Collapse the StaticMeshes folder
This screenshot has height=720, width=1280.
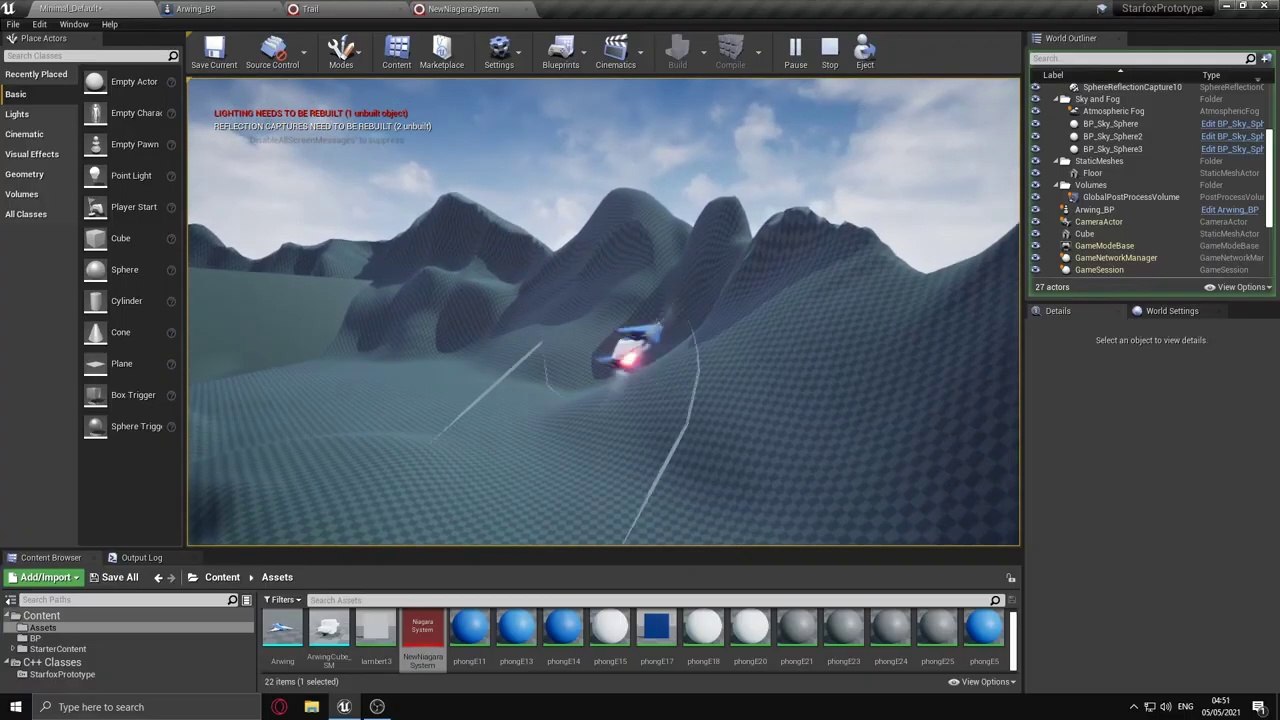1056,161
